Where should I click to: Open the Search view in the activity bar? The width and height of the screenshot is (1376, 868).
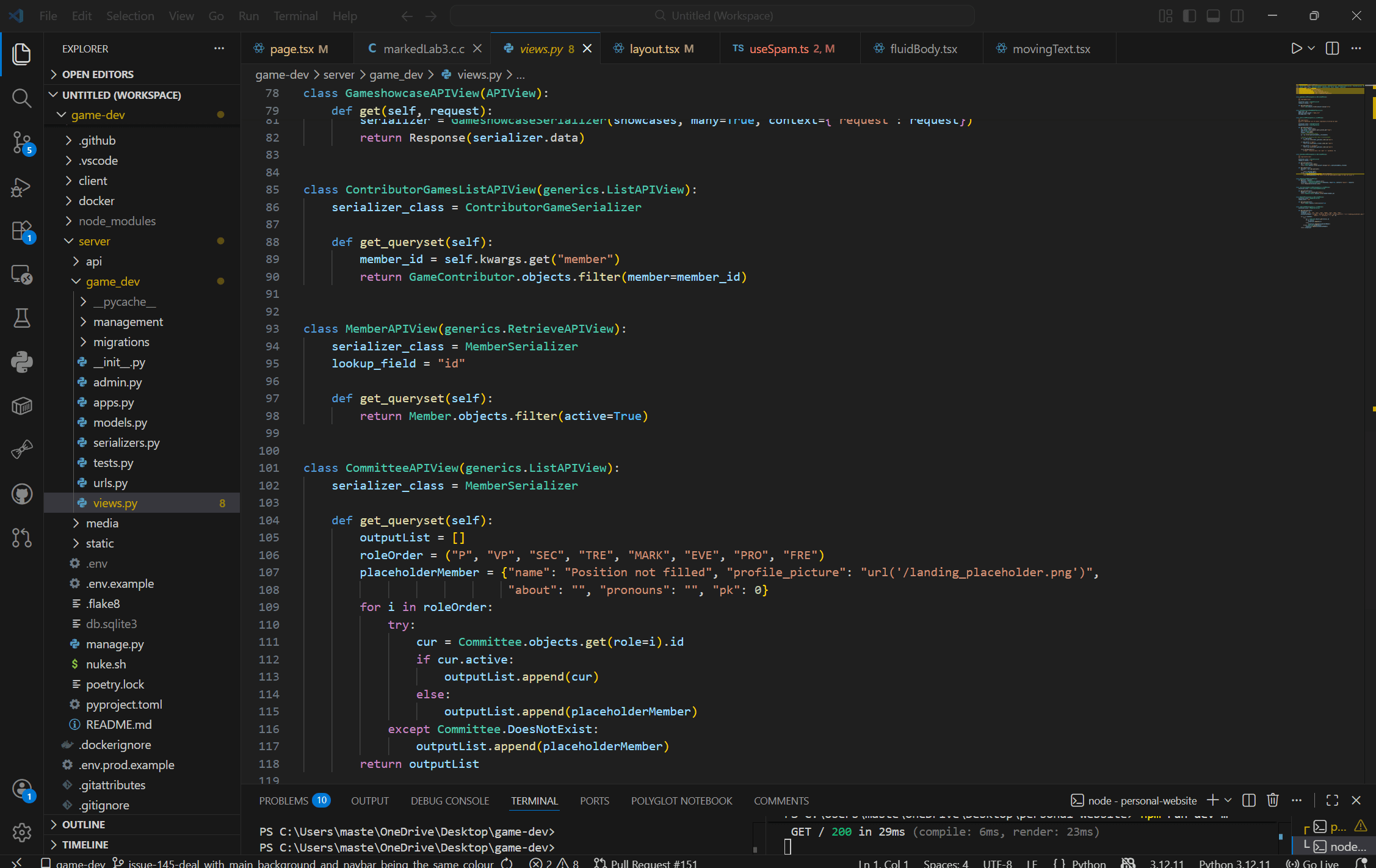21,98
